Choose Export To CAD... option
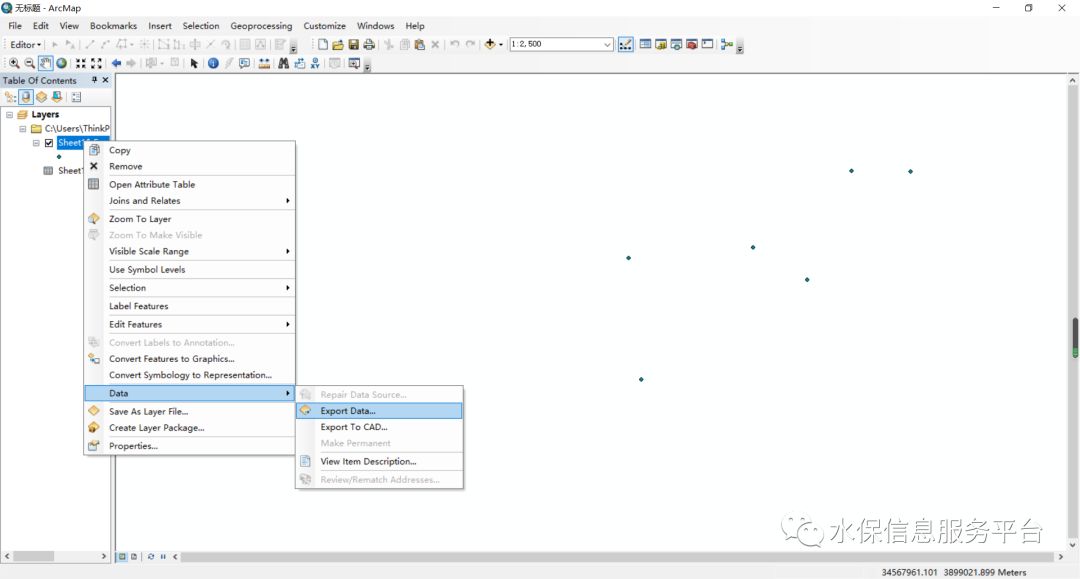This screenshot has width=1080, height=579. coord(379,427)
